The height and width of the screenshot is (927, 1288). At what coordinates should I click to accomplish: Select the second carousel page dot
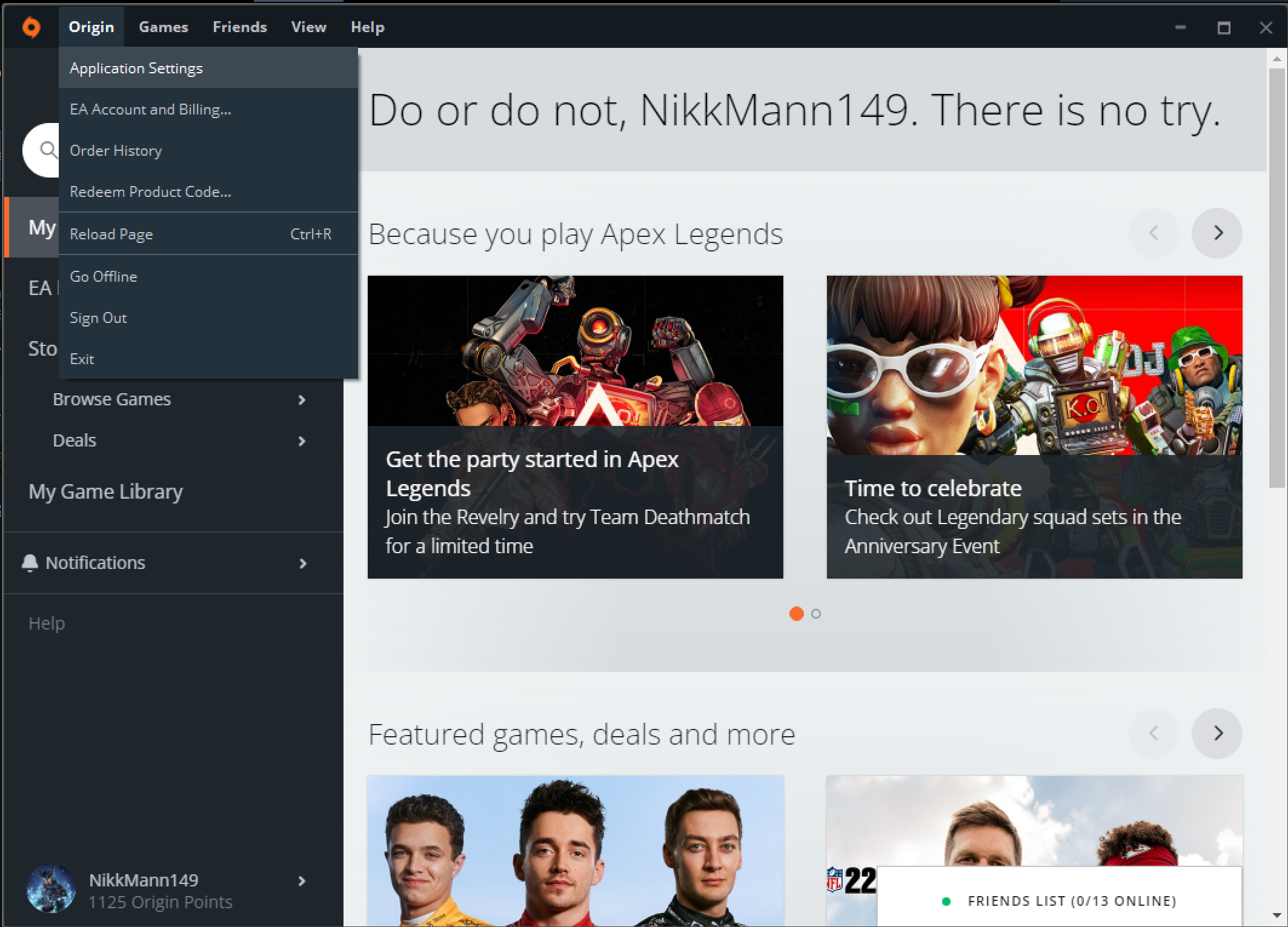816,614
